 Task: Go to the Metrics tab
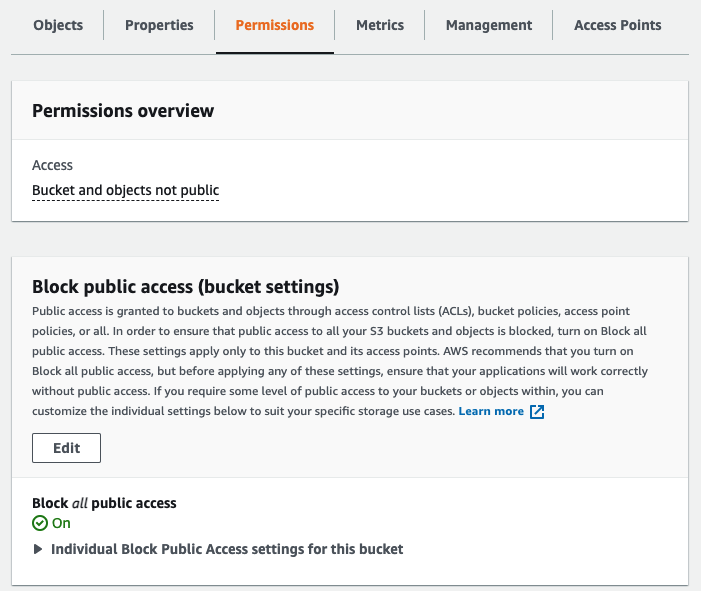pyautogui.click(x=380, y=25)
